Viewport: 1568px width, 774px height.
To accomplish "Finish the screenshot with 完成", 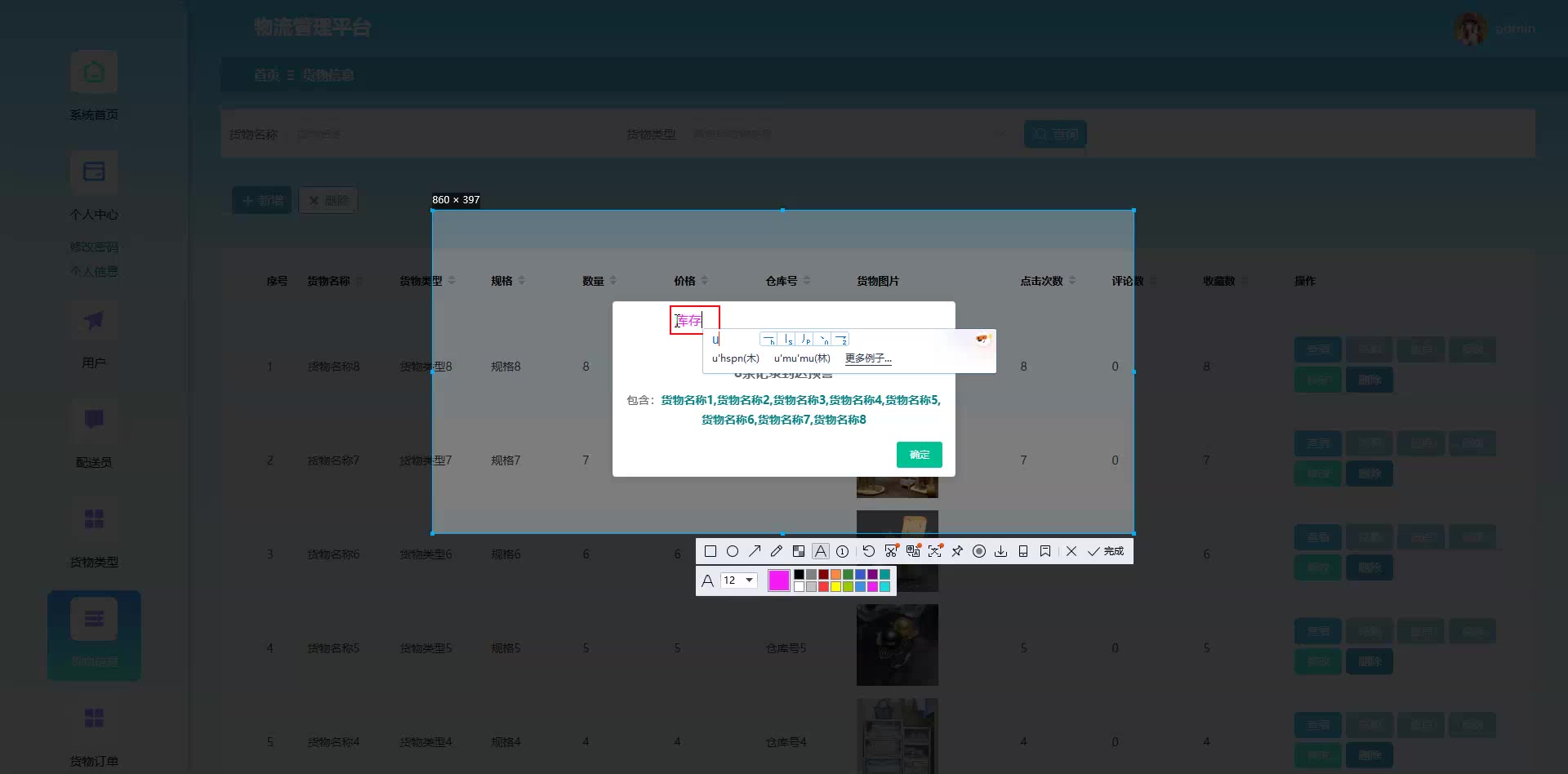I will tap(1106, 551).
